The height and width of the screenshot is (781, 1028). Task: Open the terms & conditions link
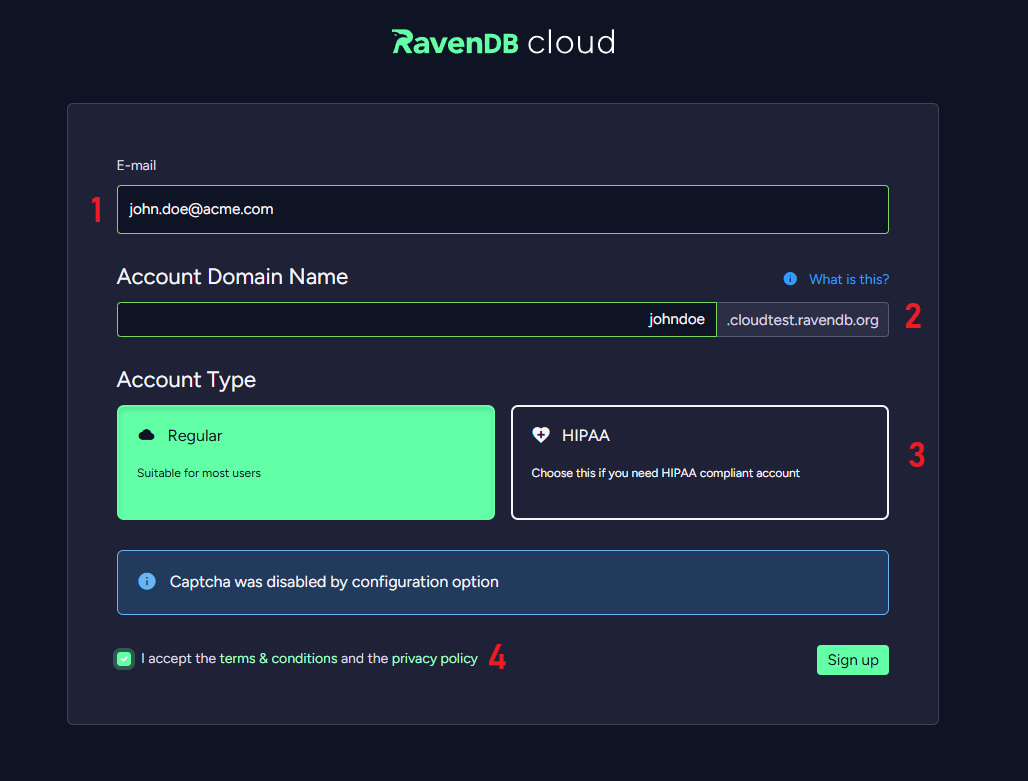coord(278,658)
